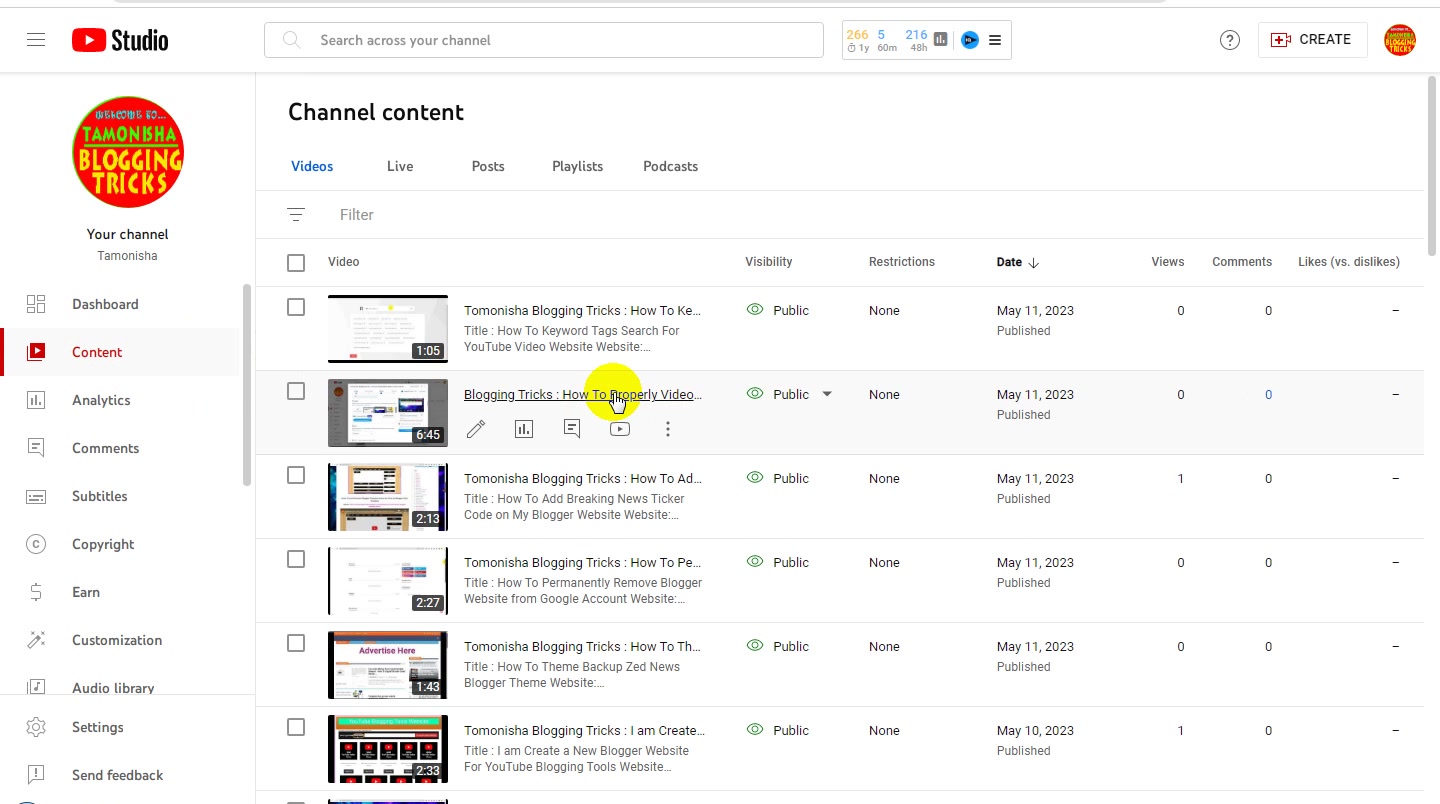The height and width of the screenshot is (804, 1440).
Task: Open Analytics bar-chart icon on hovered video row
Action: (x=524, y=429)
